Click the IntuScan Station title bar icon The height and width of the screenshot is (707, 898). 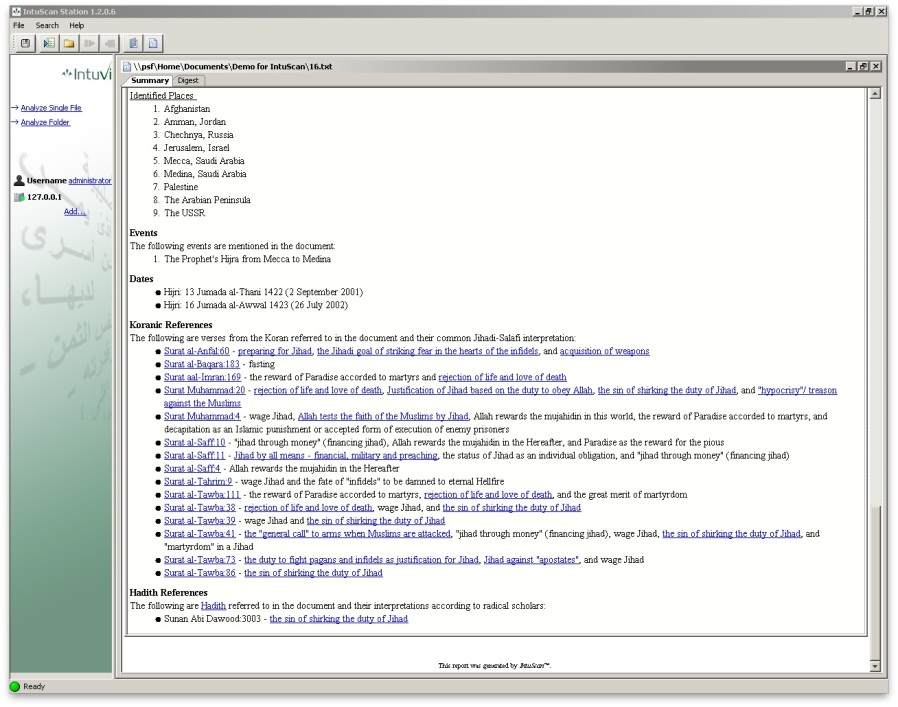click(x=16, y=11)
